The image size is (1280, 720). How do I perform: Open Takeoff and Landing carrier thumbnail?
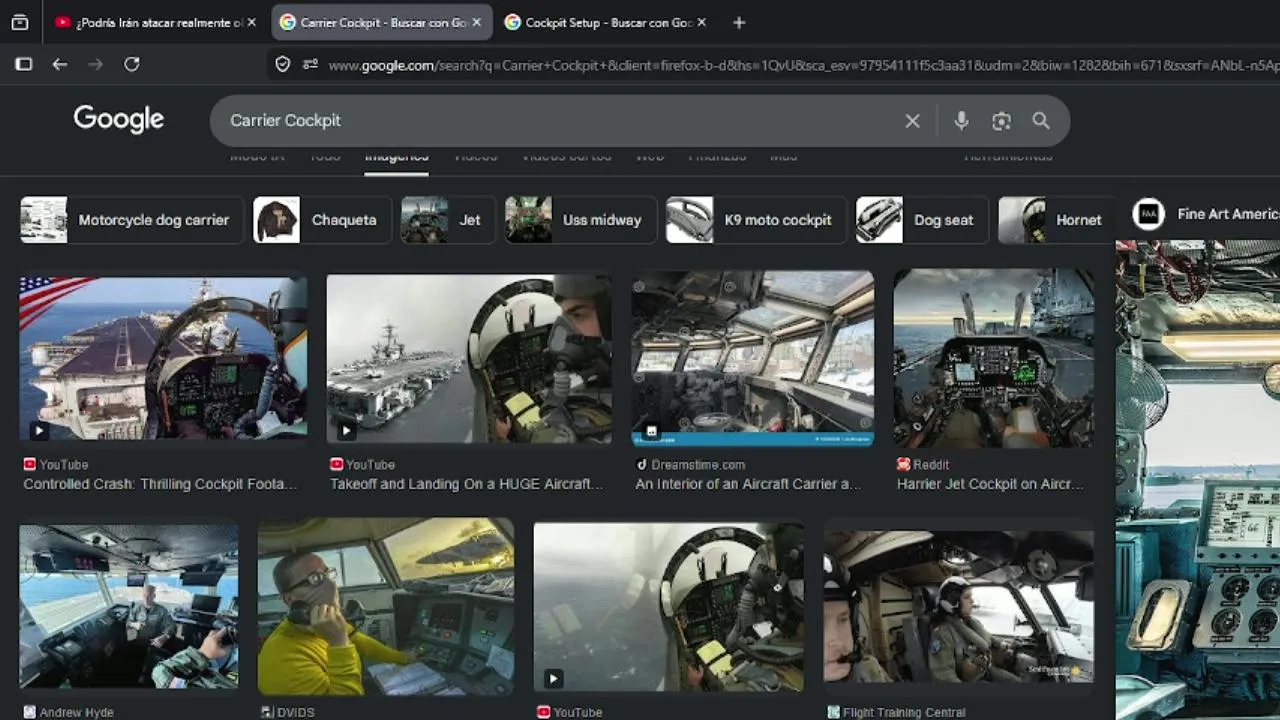[x=469, y=359]
